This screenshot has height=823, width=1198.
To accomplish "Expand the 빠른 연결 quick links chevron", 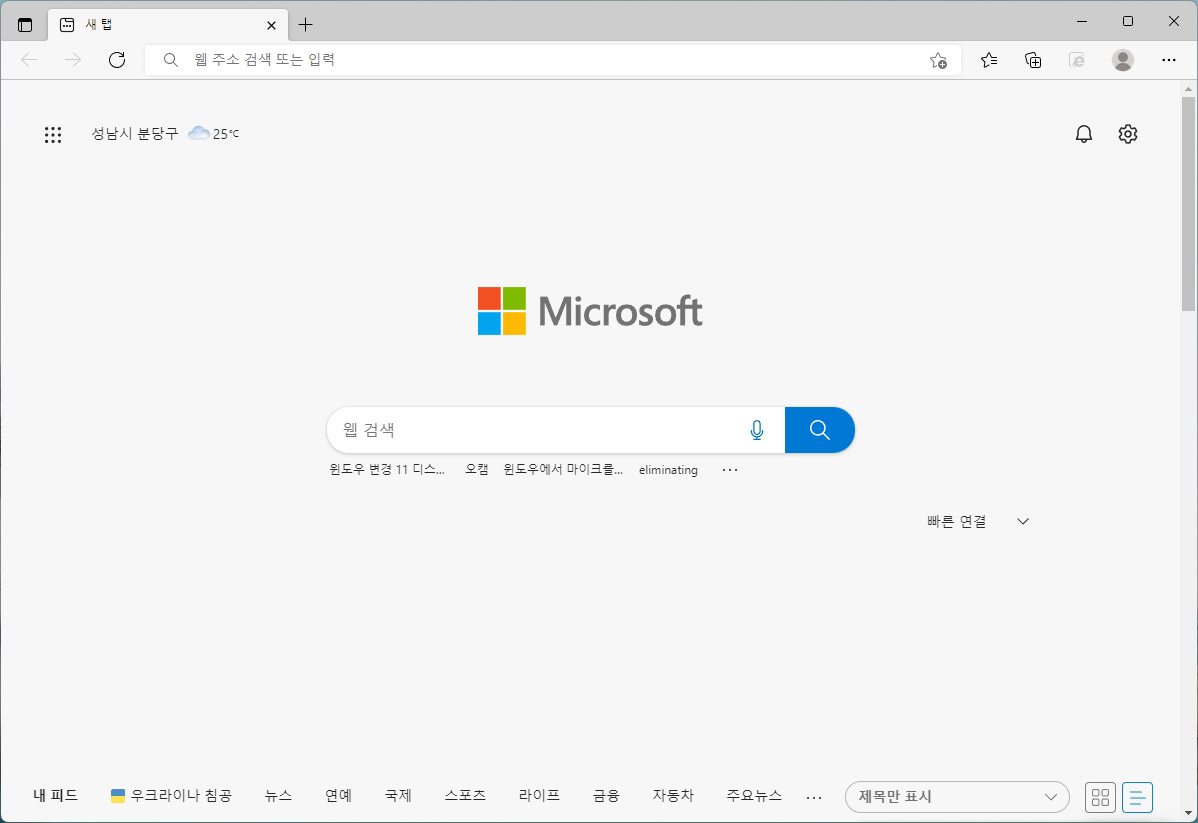I will point(1022,521).
